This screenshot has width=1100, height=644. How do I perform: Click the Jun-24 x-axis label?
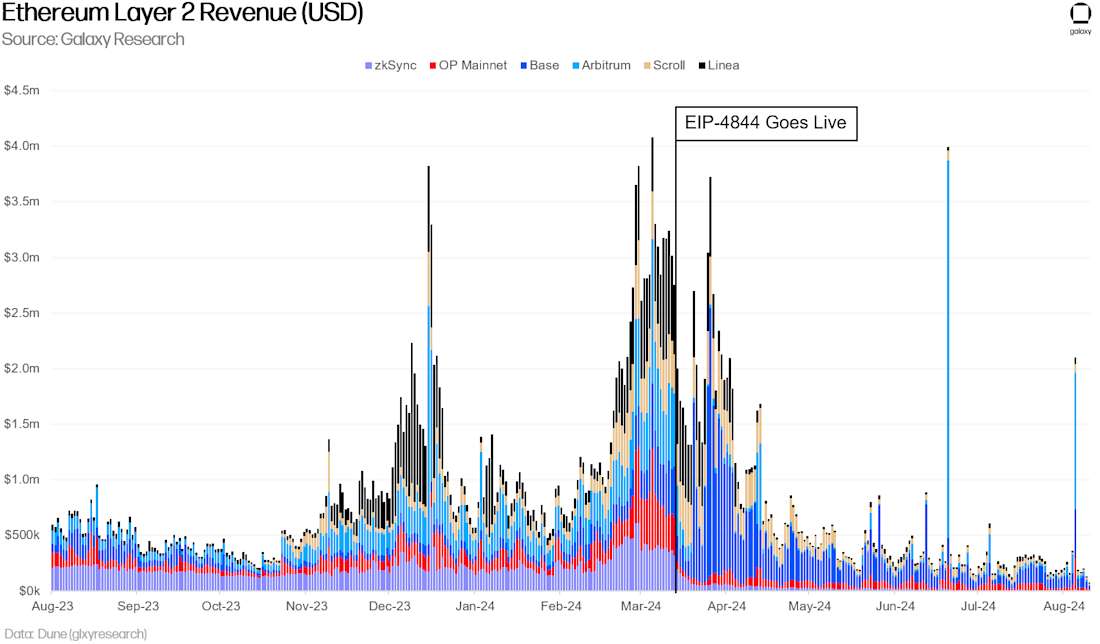[x=895, y=606]
